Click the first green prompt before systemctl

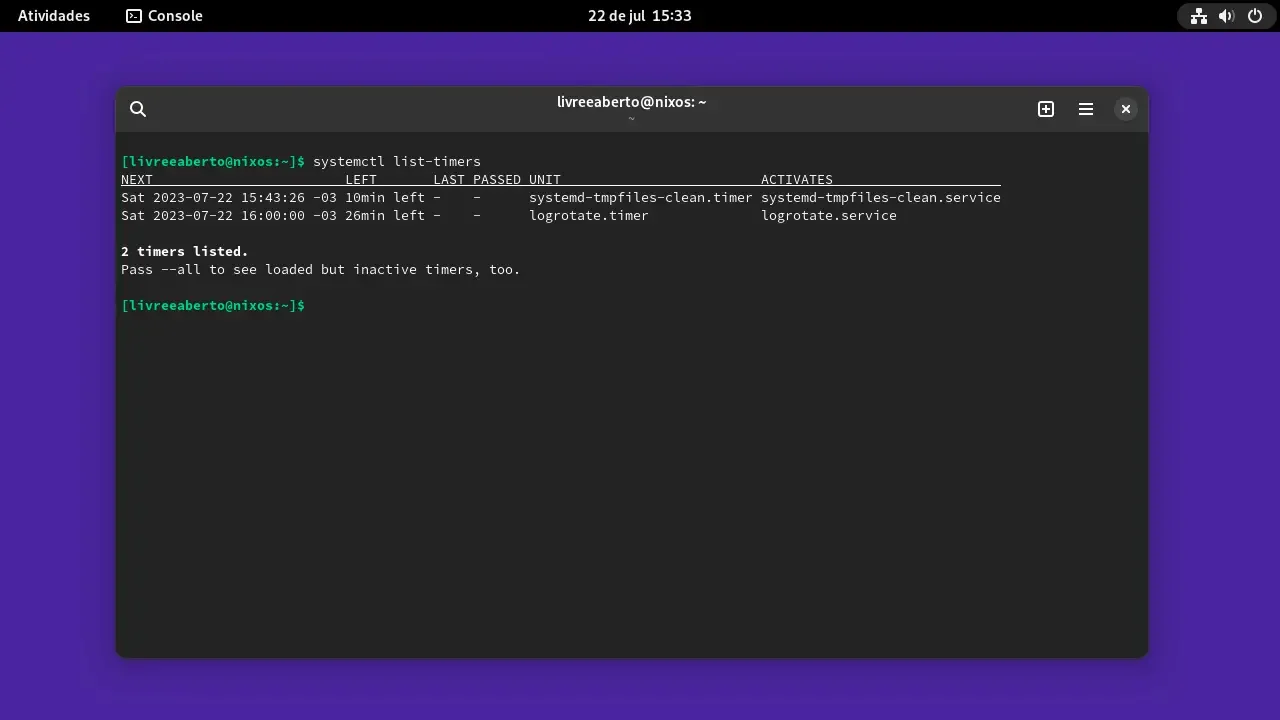pos(213,161)
